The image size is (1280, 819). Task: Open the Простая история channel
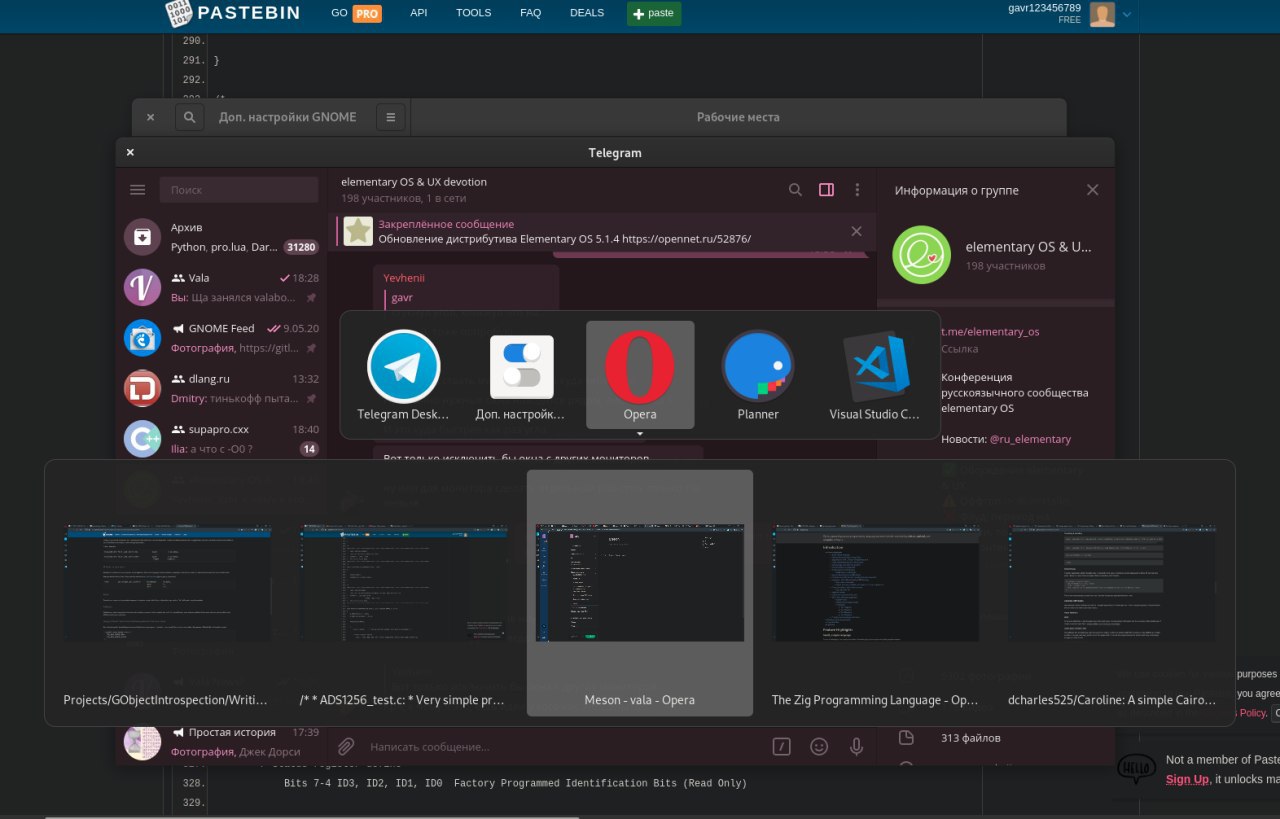[x=221, y=741]
